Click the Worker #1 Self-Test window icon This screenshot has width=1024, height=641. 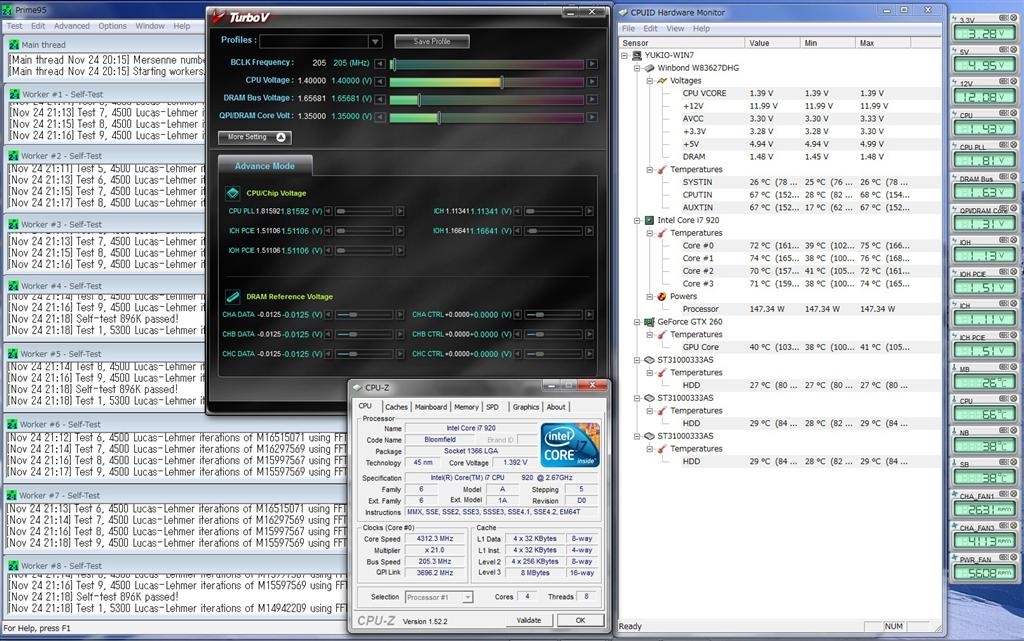coord(14,94)
